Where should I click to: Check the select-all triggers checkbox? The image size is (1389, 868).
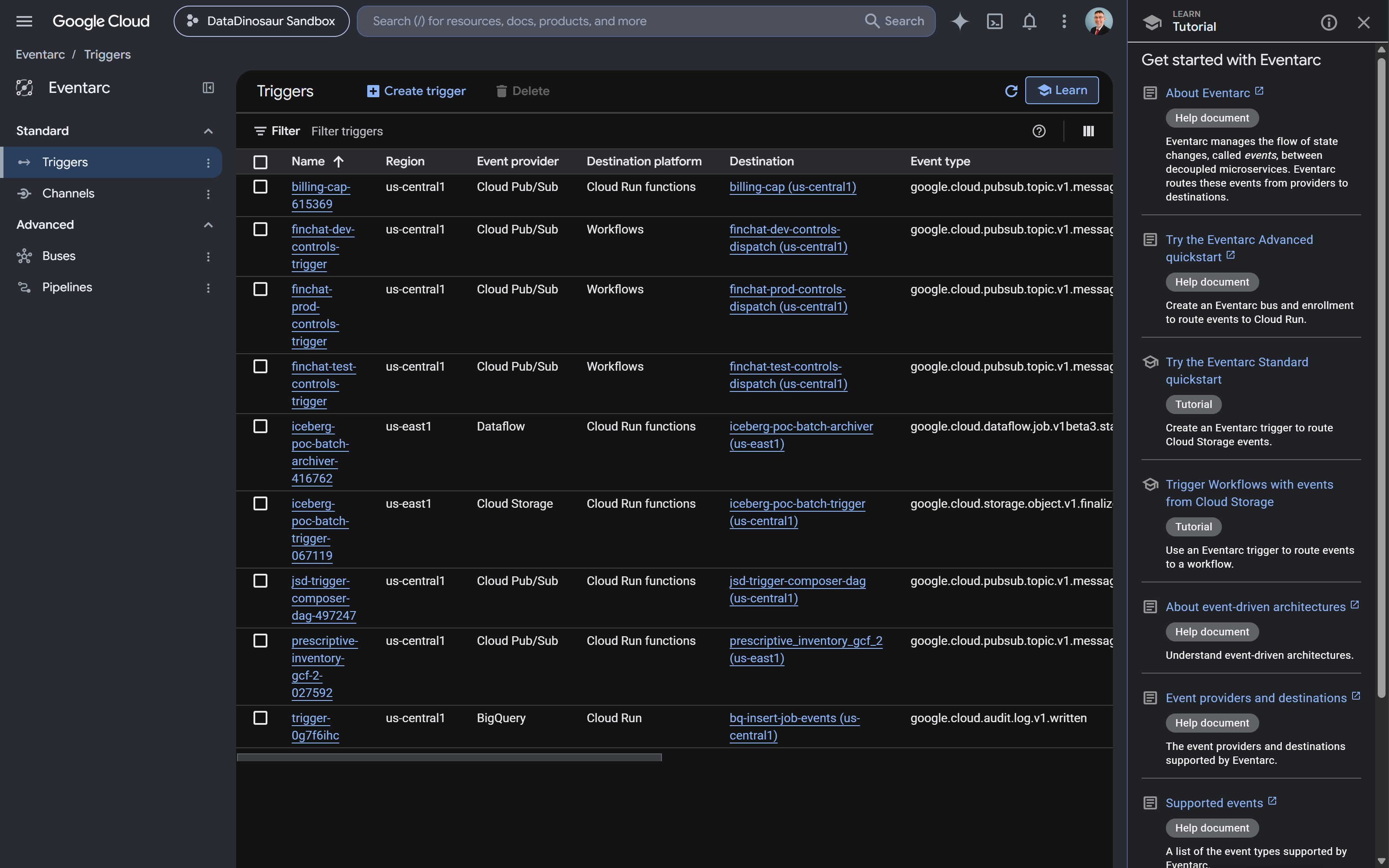tap(260, 162)
